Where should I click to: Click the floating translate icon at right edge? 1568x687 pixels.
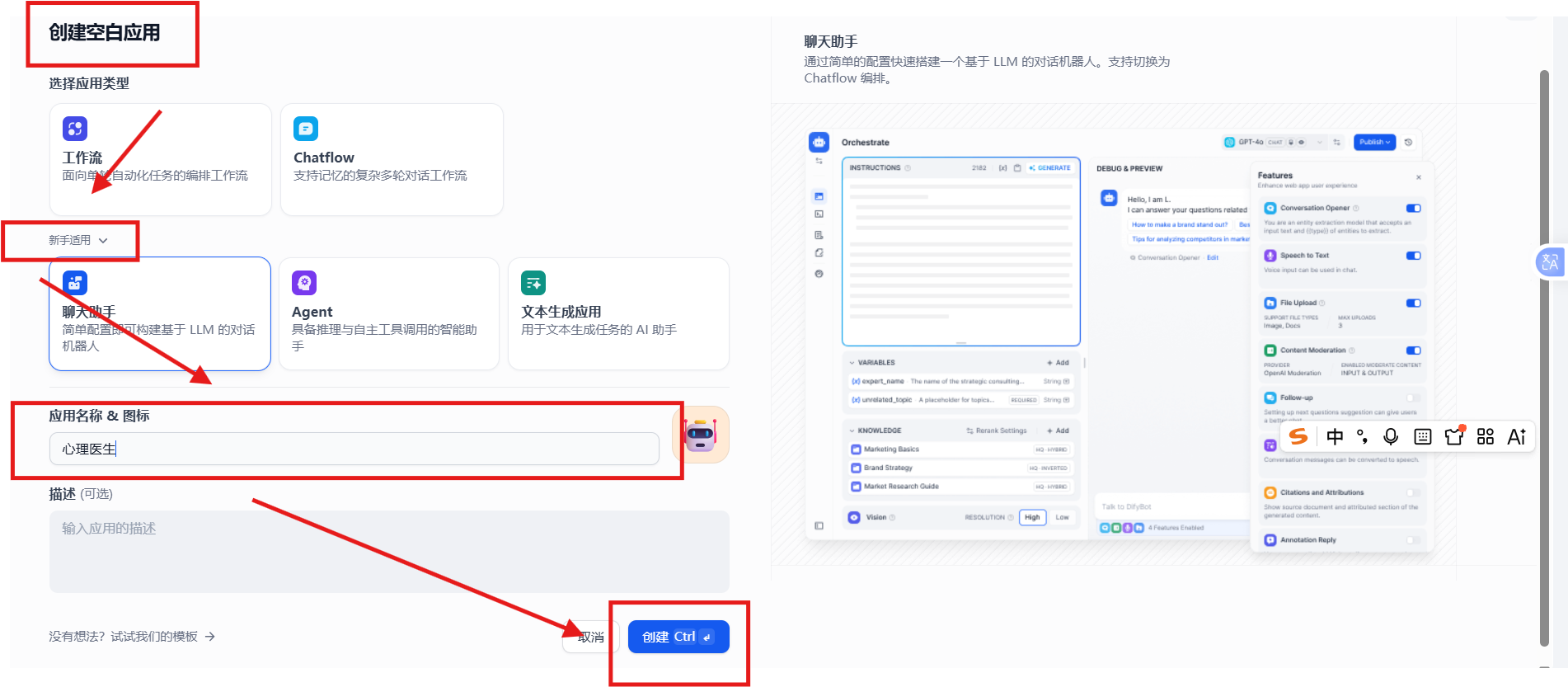coord(1550,262)
